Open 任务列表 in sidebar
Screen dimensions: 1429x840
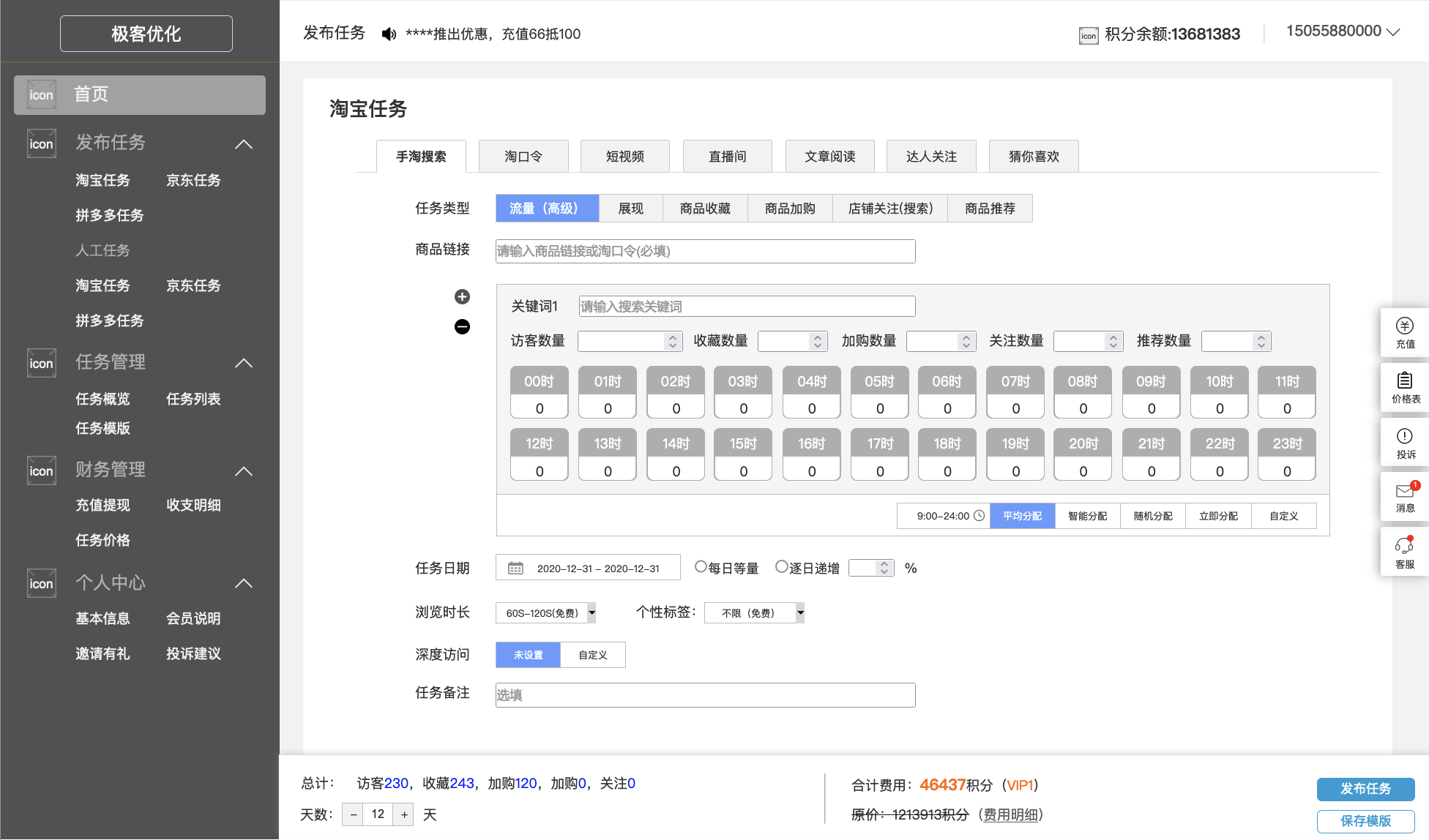coord(193,399)
